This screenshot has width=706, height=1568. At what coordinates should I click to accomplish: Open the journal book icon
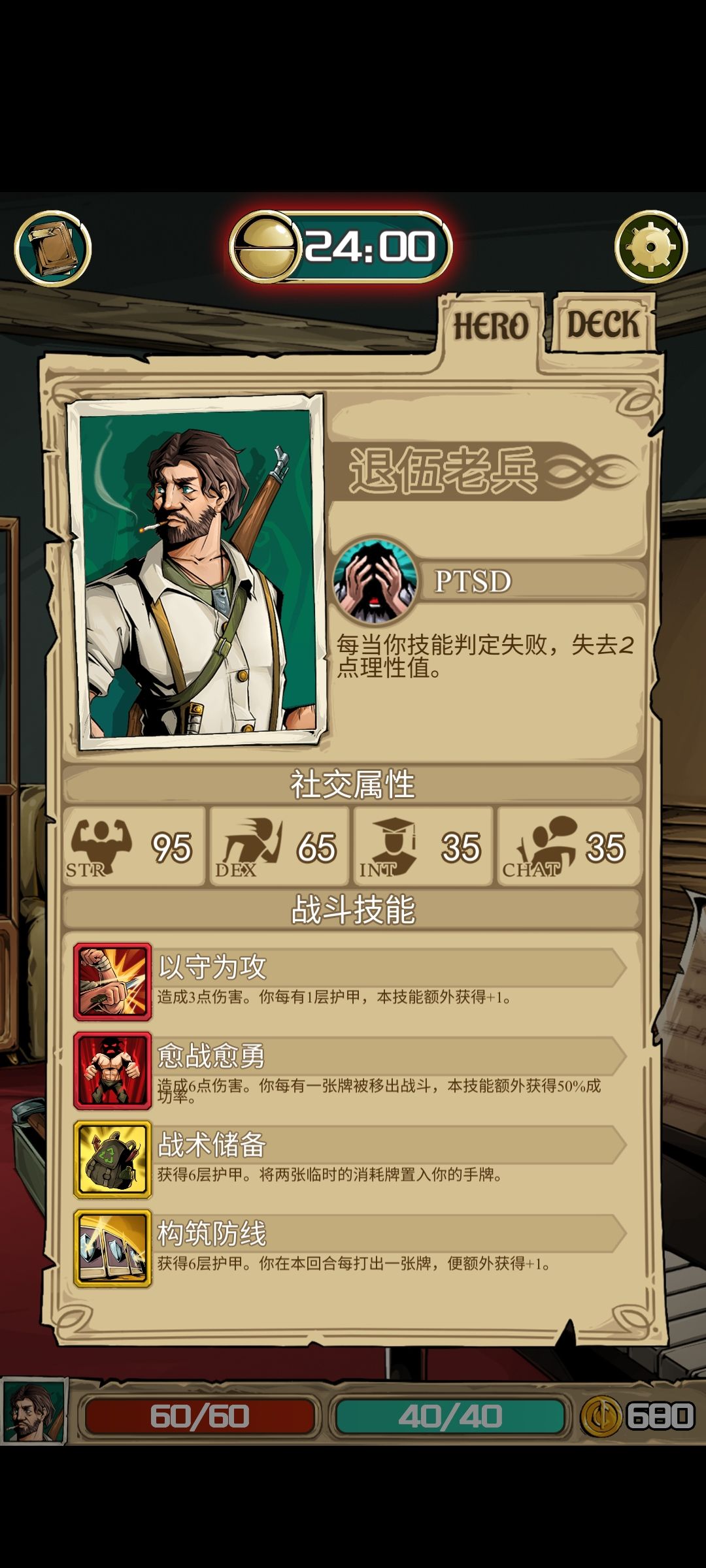pos(52,248)
